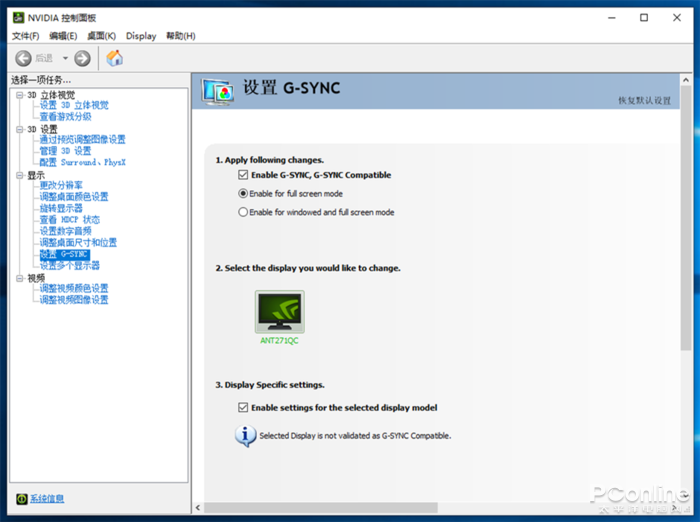Open 系统信息 link

click(x=47, y=498)
